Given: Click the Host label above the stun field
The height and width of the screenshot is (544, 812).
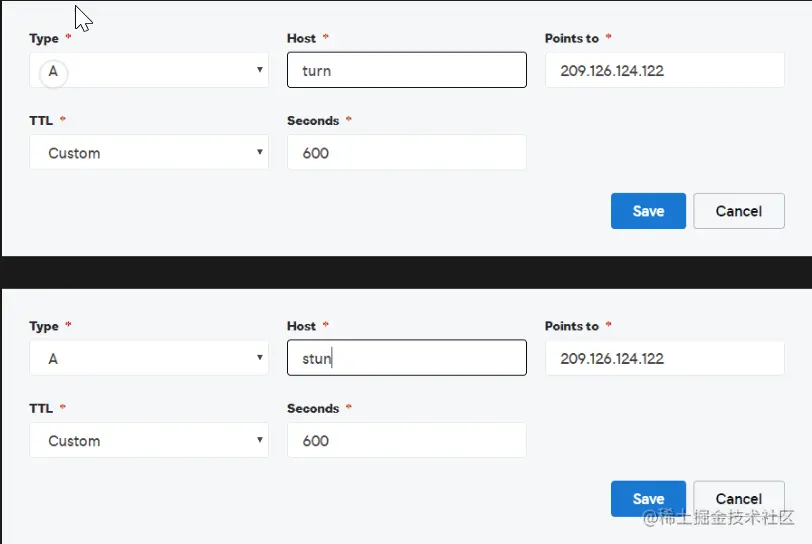Looking at the screenshot, I should pyautogui.click(x=301, y=326).
